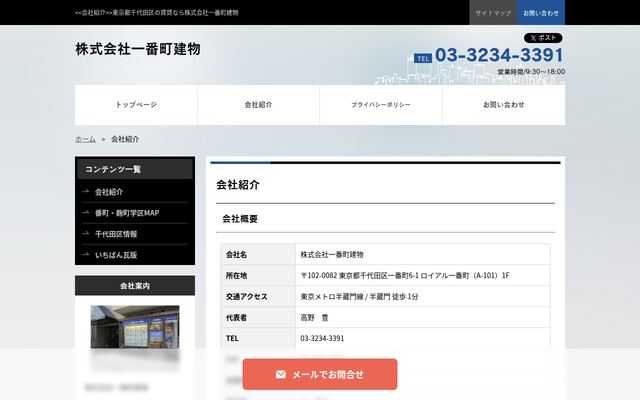The width and height of the screenshot is (640, 400).
Task: Click the 会社概要 section heading
Action: click(240, 219)
